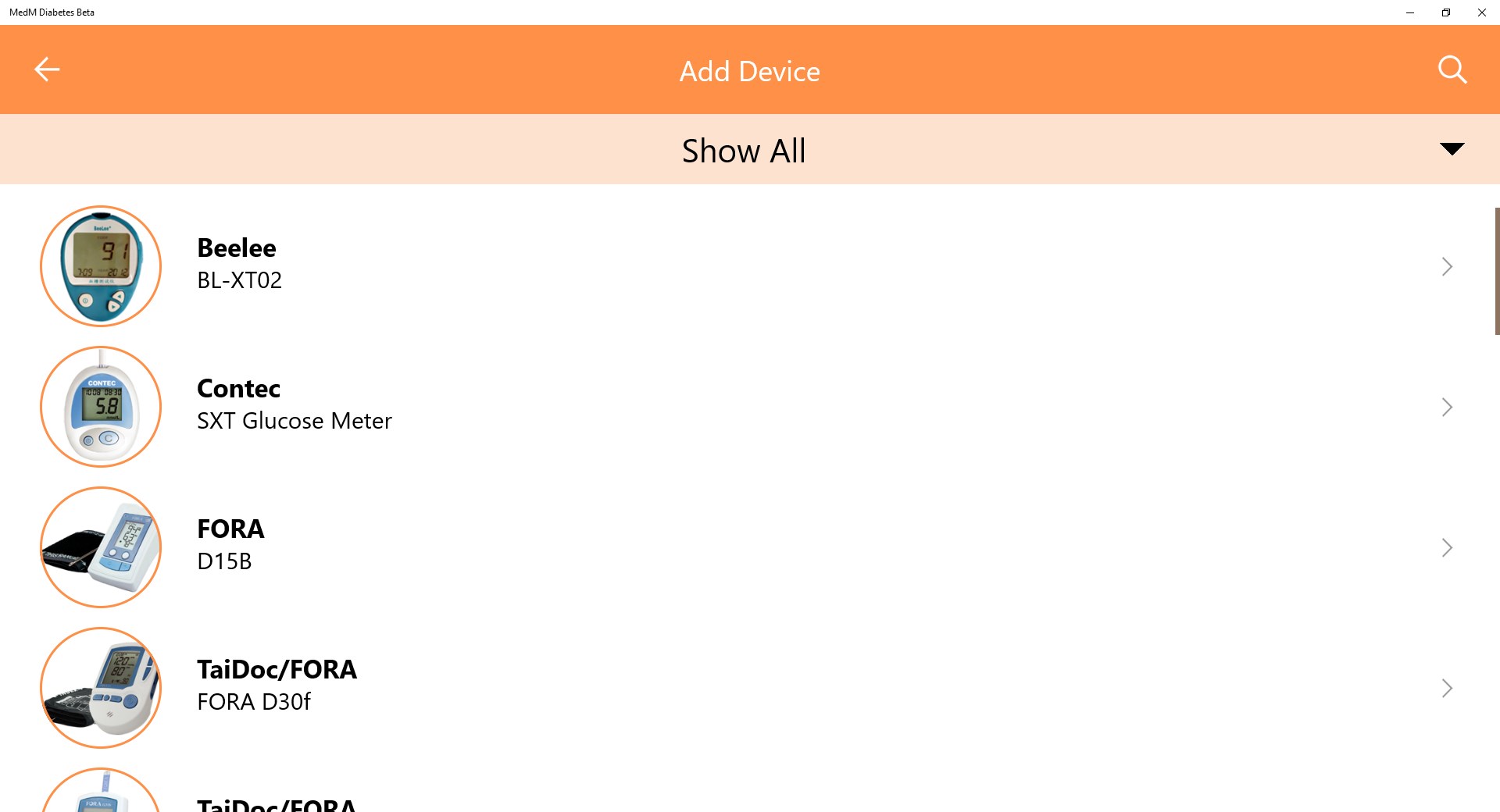Click the FORA D15B device image

pyautogui.click(x=101, y=547)
